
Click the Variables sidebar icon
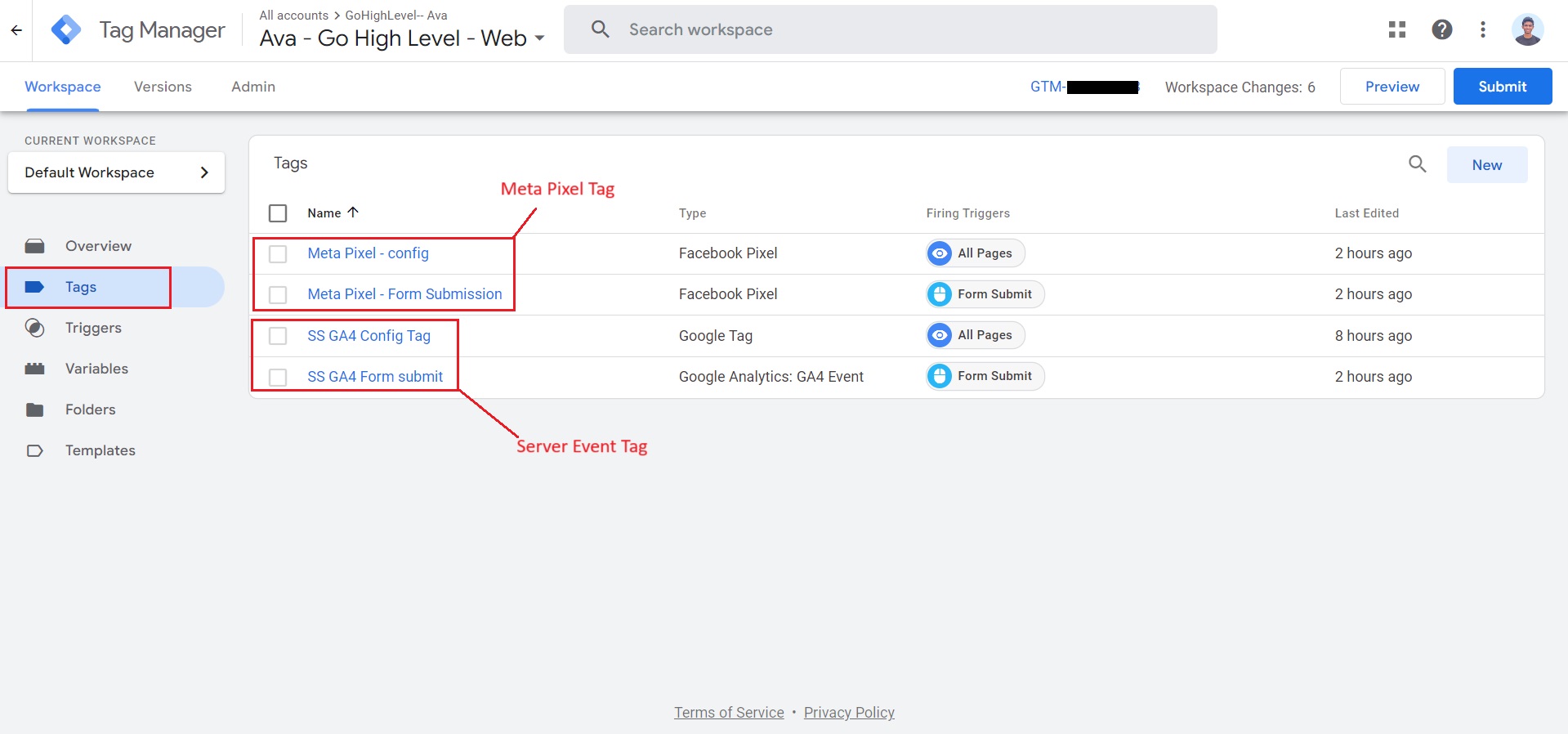pos(34,369)
